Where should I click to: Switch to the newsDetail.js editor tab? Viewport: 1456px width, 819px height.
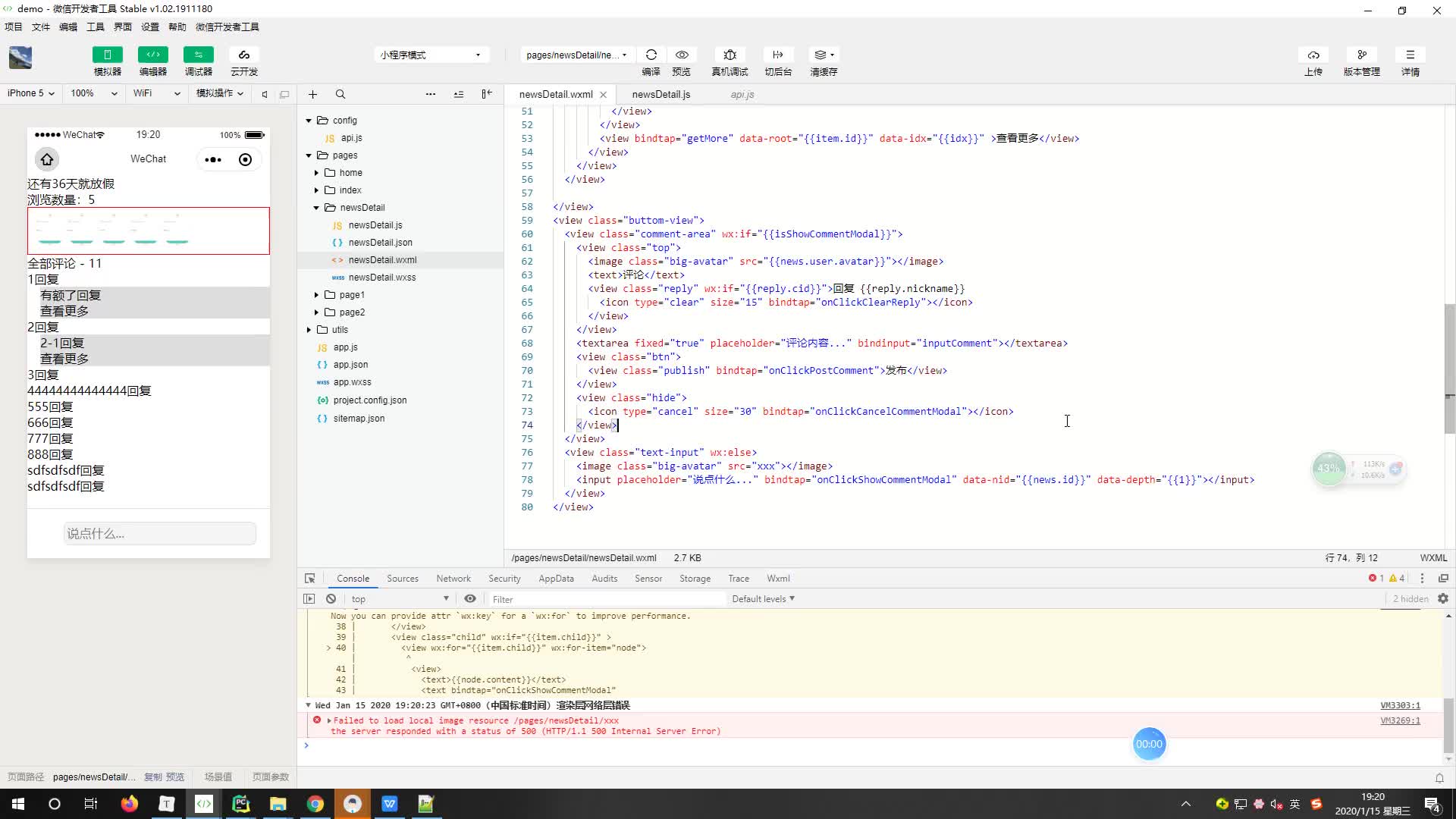click(661, 94)
